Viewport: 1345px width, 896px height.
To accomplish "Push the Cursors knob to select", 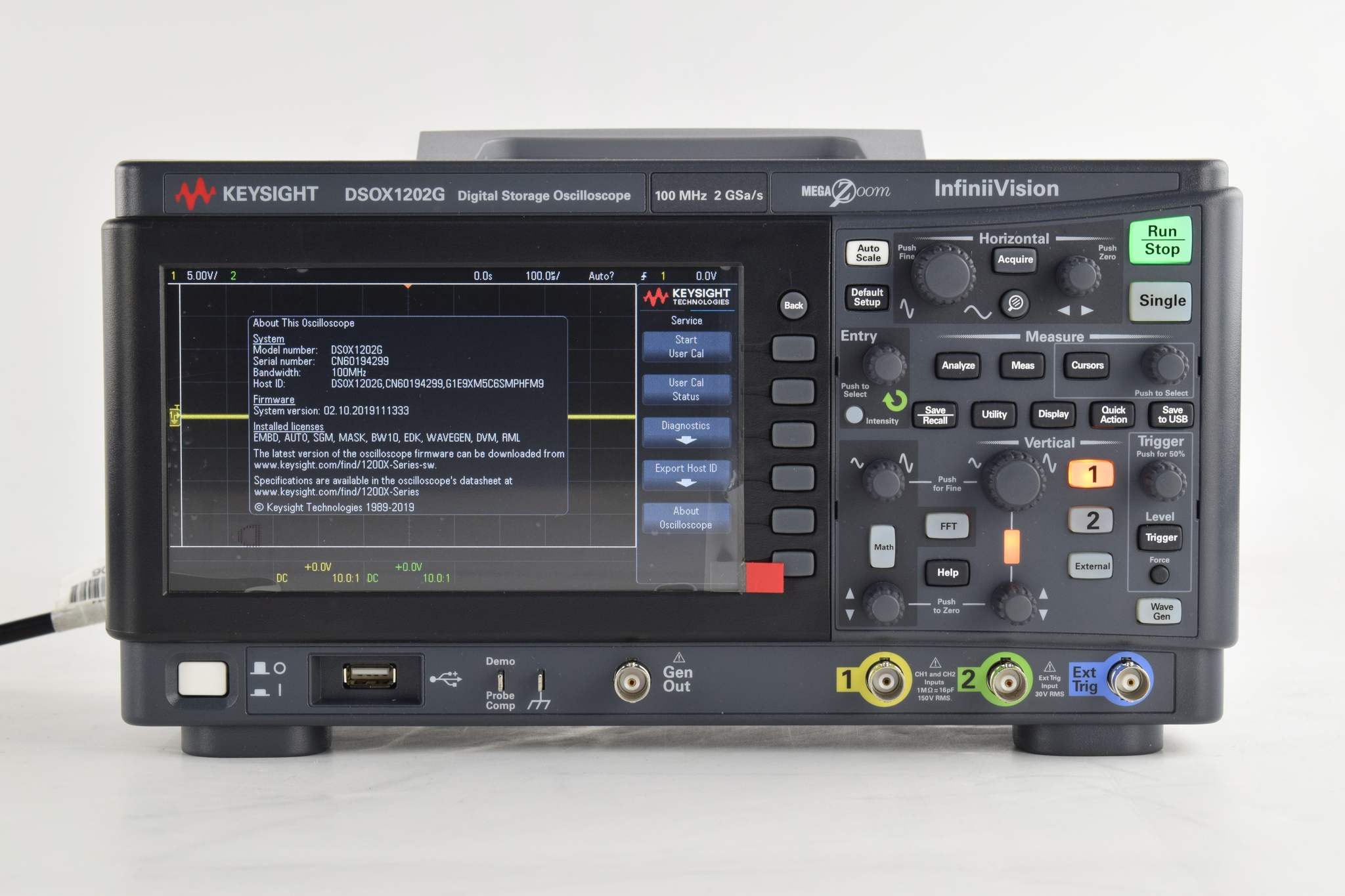I will pyautogui.click(x=1164, y=365).
